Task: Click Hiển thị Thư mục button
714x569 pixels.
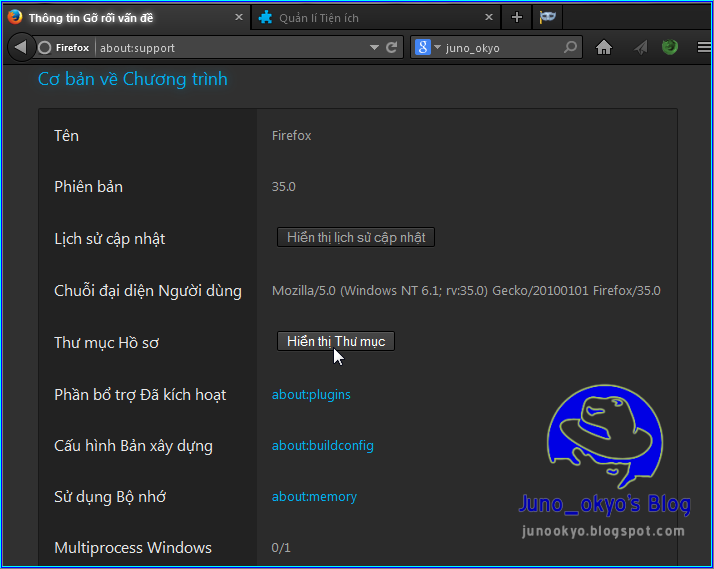Action: (x=336, y=341)
